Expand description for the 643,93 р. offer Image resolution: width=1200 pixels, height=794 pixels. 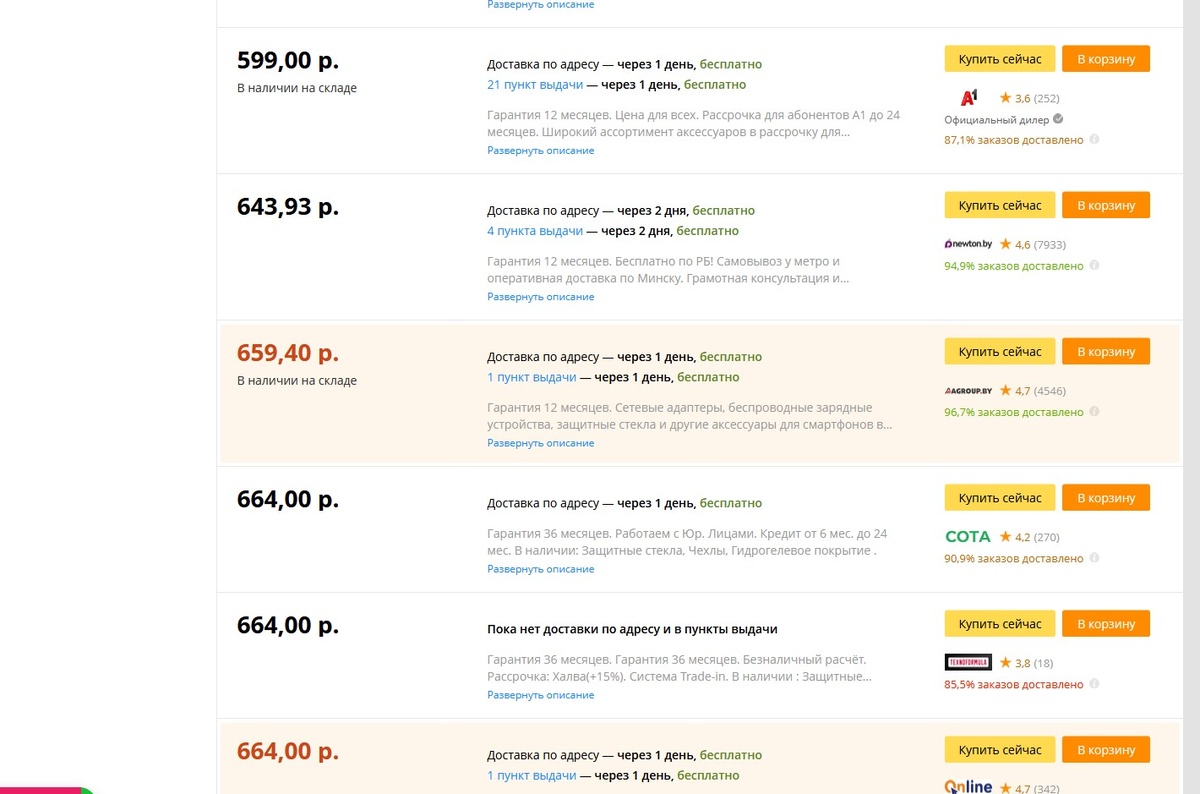(x=540, y=297)
